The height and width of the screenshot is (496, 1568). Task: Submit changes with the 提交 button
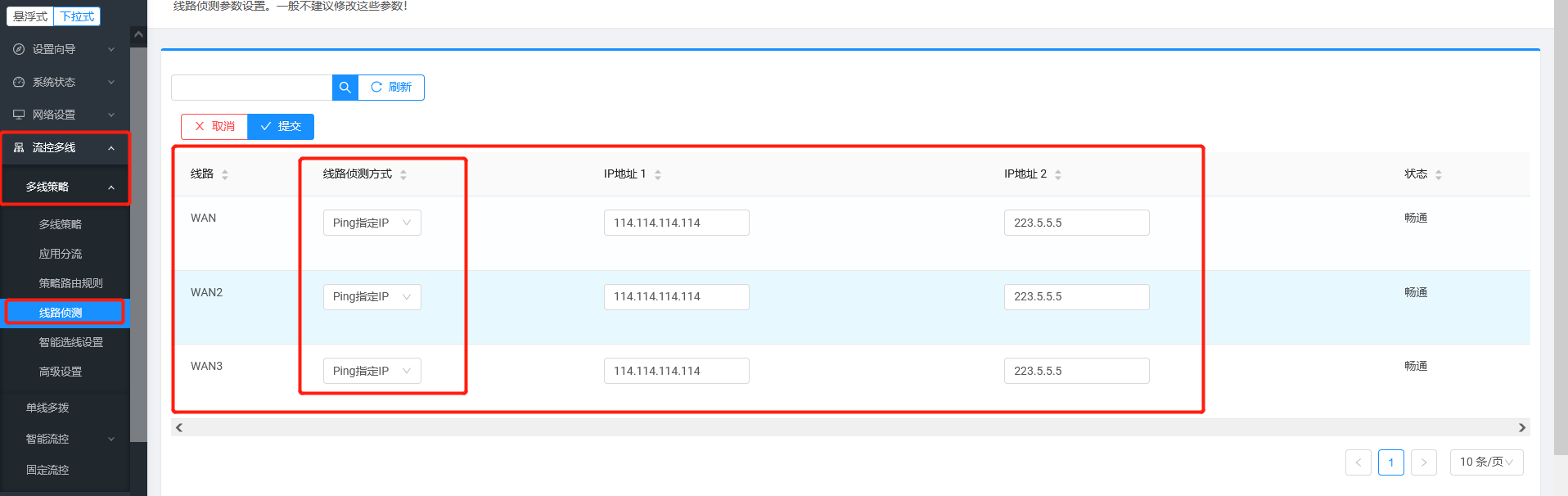tap(281, 127)
